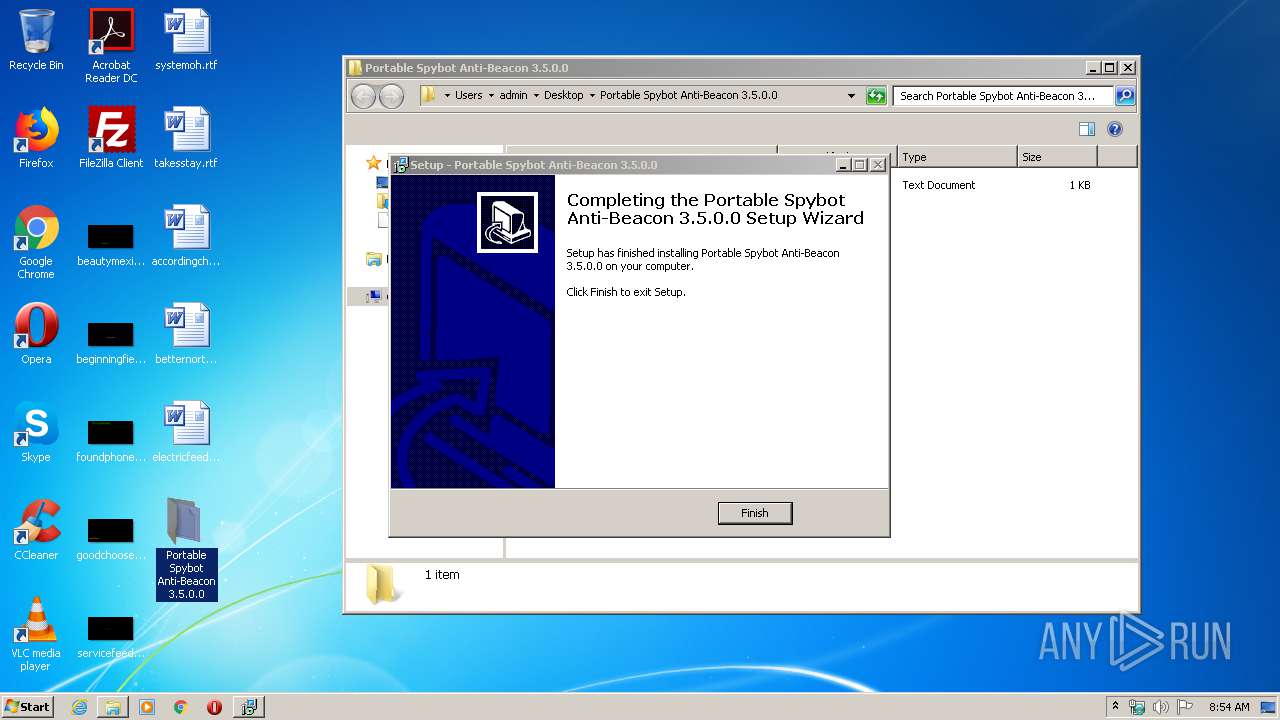Open Opera from the taskbar

(x=214, y=707)
